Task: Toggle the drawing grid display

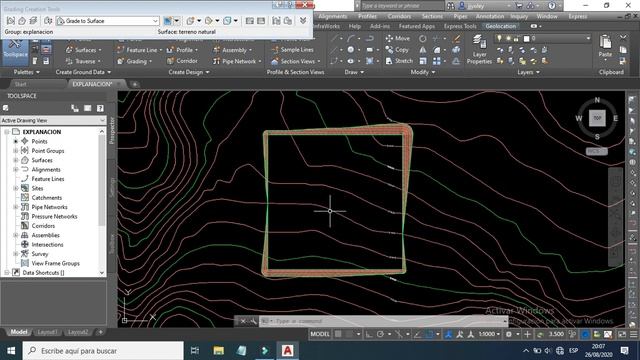Action: pos(338,334)
